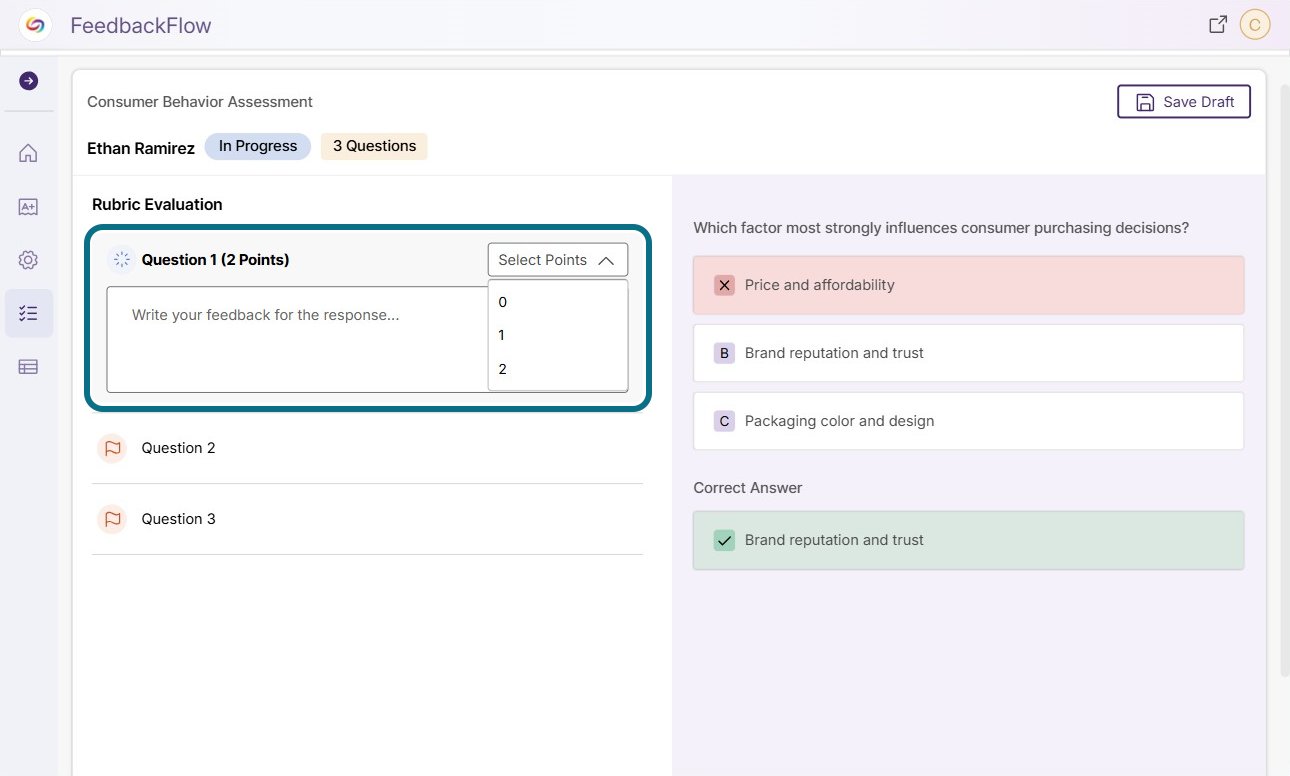Select the checklist sidebar icon
This screenshot has width=1290, height=776.
(29, 313)
